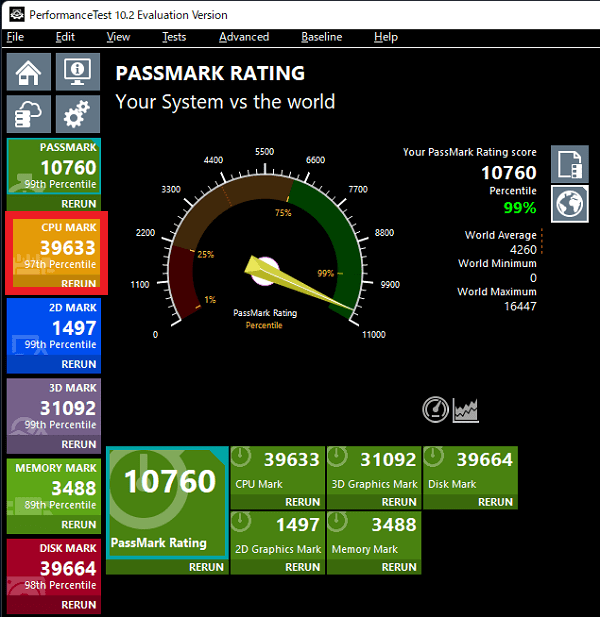Click the orange Percentile label under gauge

(x=264, y=325)
